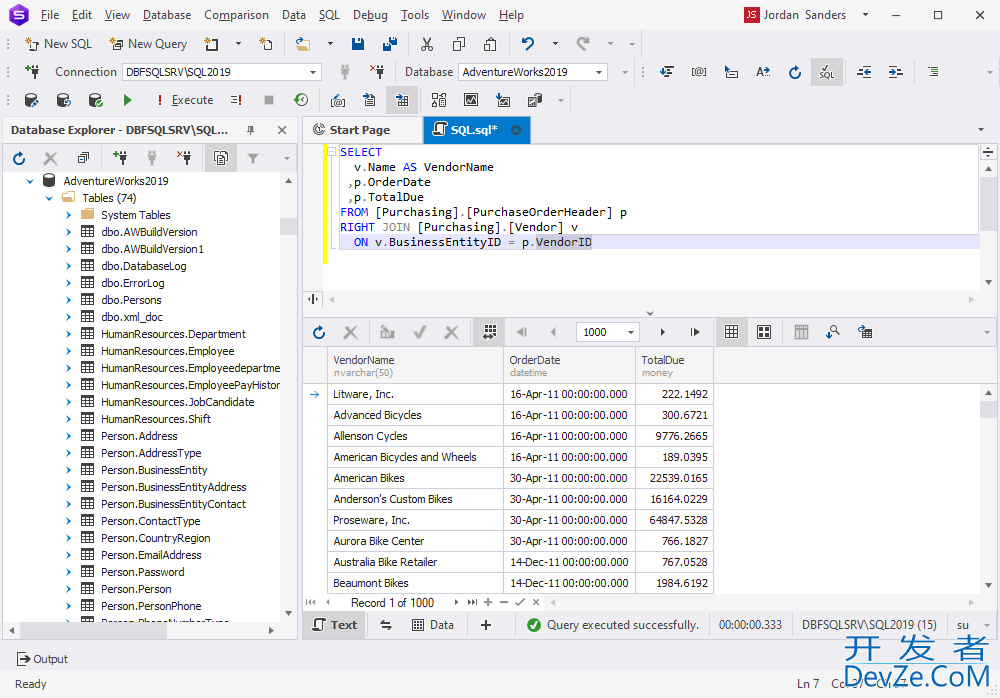Click the Increase indent icon
1000x698 pixels.
pos(895,72)
